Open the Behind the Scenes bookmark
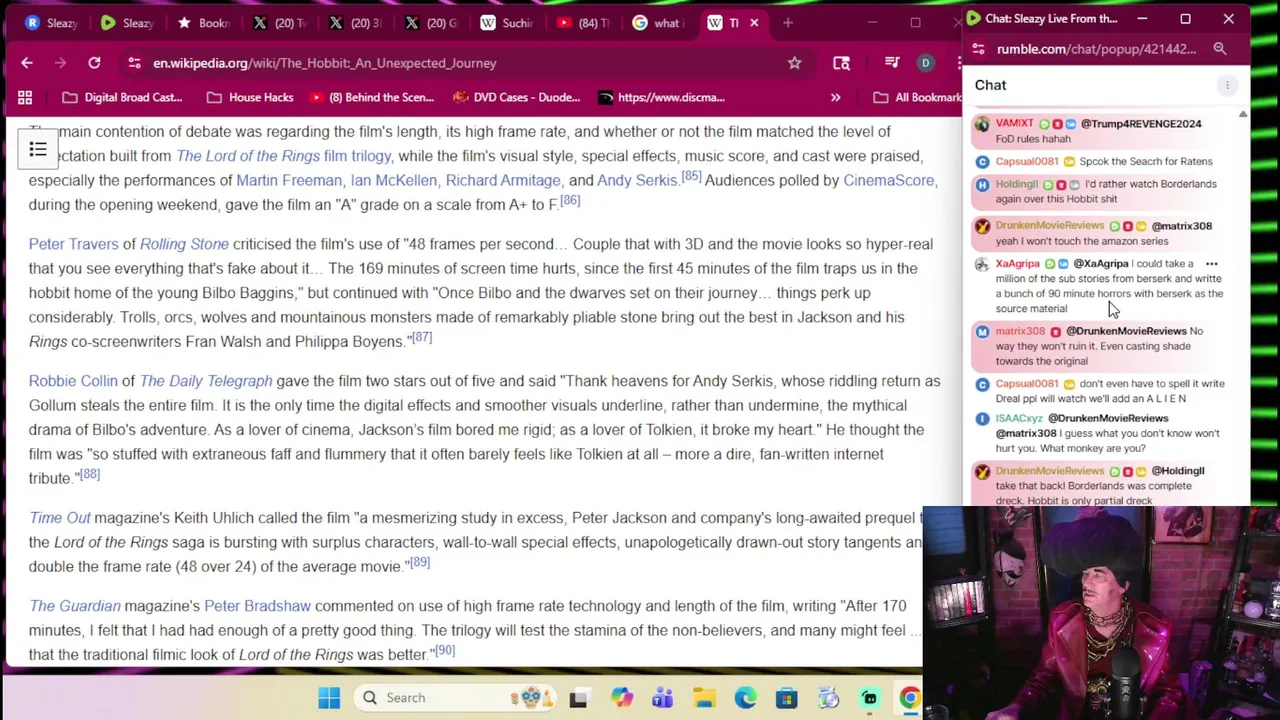 click(372, 97)
